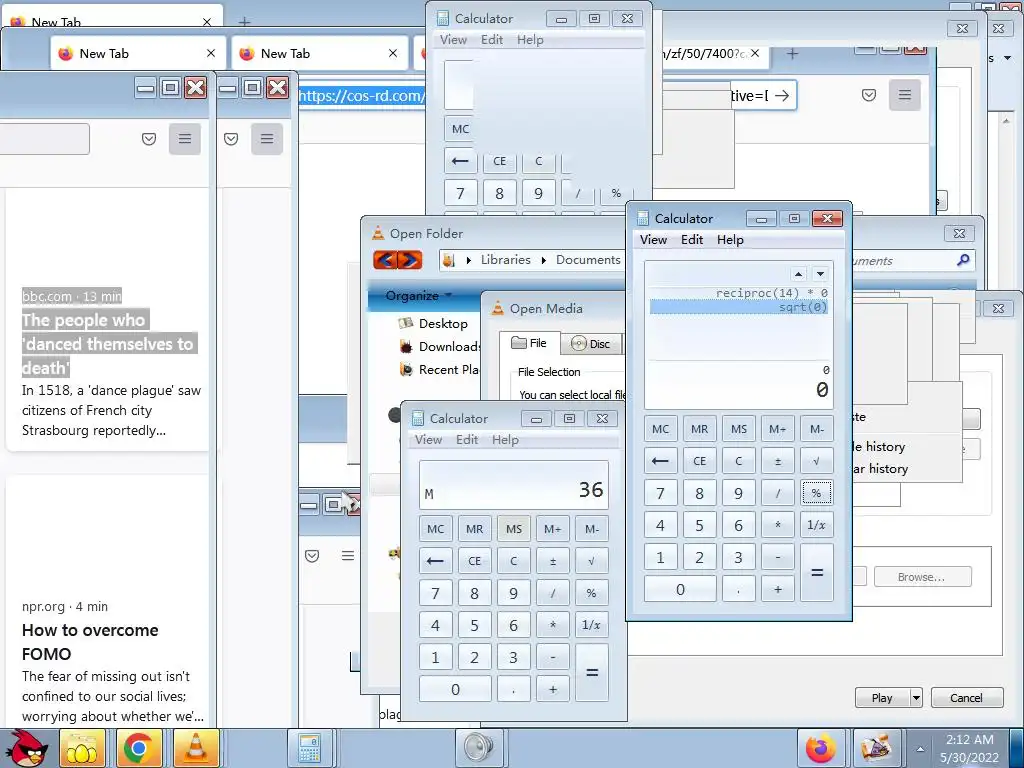Open the View menu of the active Calculator
This screenshot has width=1024, height=768.
pos(653,240)
